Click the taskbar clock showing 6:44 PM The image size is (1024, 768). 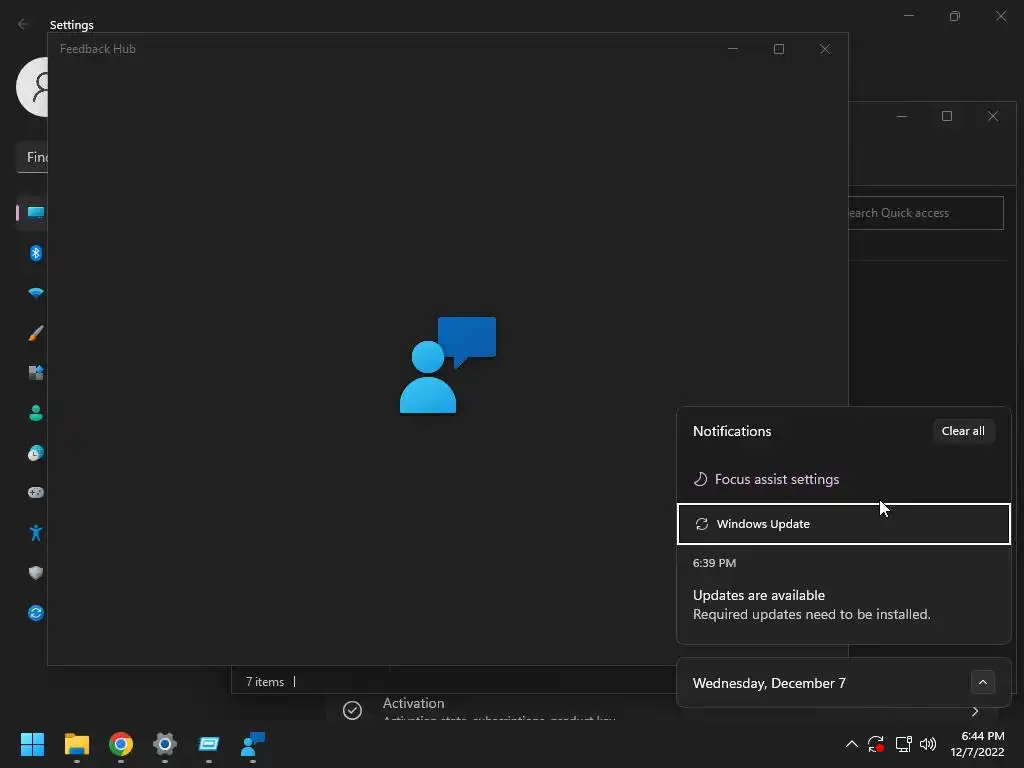tap(977, 744)
